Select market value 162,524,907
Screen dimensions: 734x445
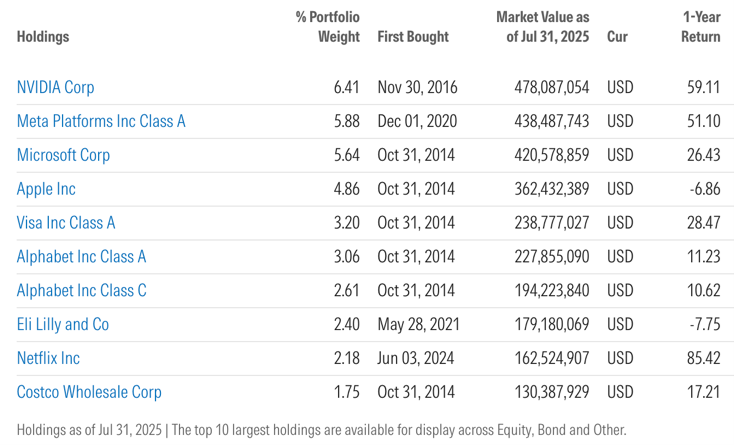(x=552, y=358)
